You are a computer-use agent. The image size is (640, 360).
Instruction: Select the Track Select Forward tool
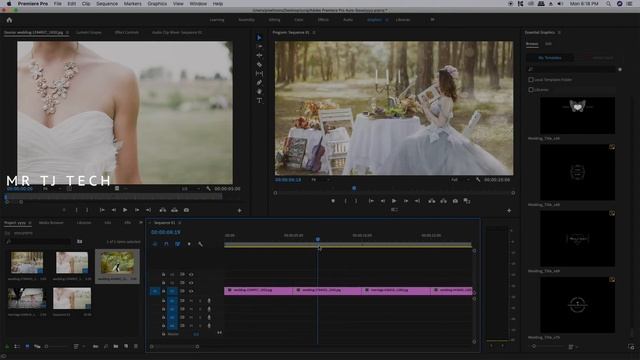[x=259, y=47]
